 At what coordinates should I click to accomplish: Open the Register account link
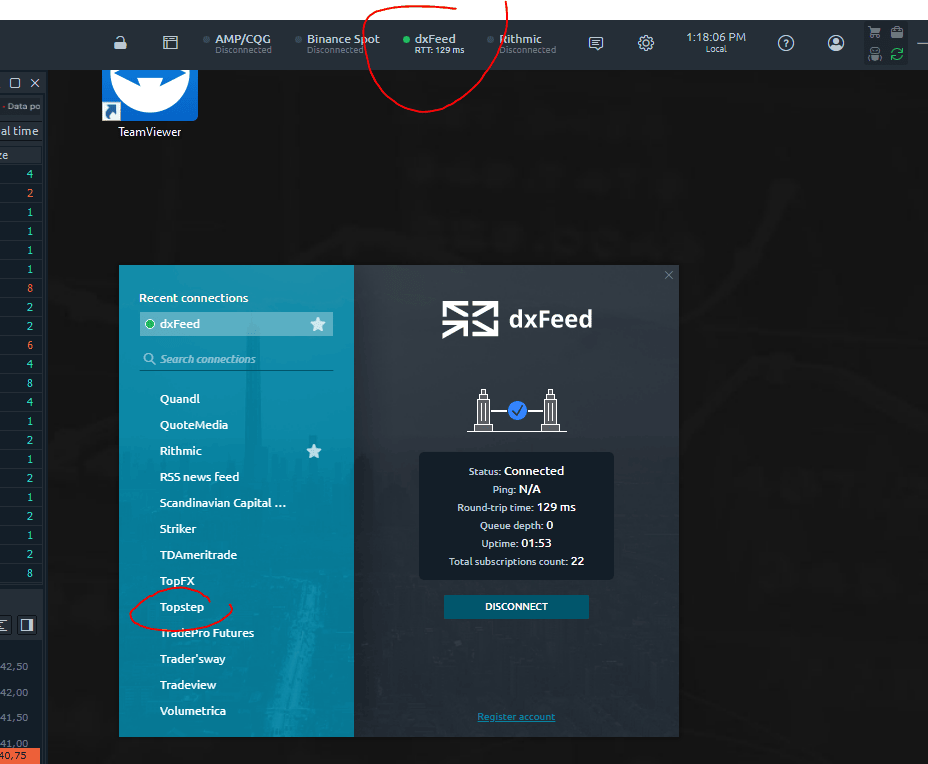point(516,717)
